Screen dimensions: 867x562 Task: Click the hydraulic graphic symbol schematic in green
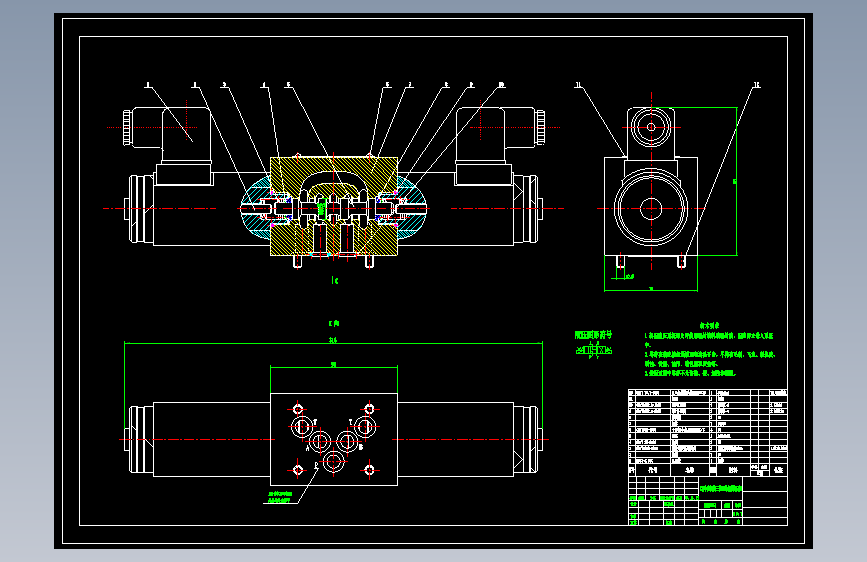click(594, 350)
